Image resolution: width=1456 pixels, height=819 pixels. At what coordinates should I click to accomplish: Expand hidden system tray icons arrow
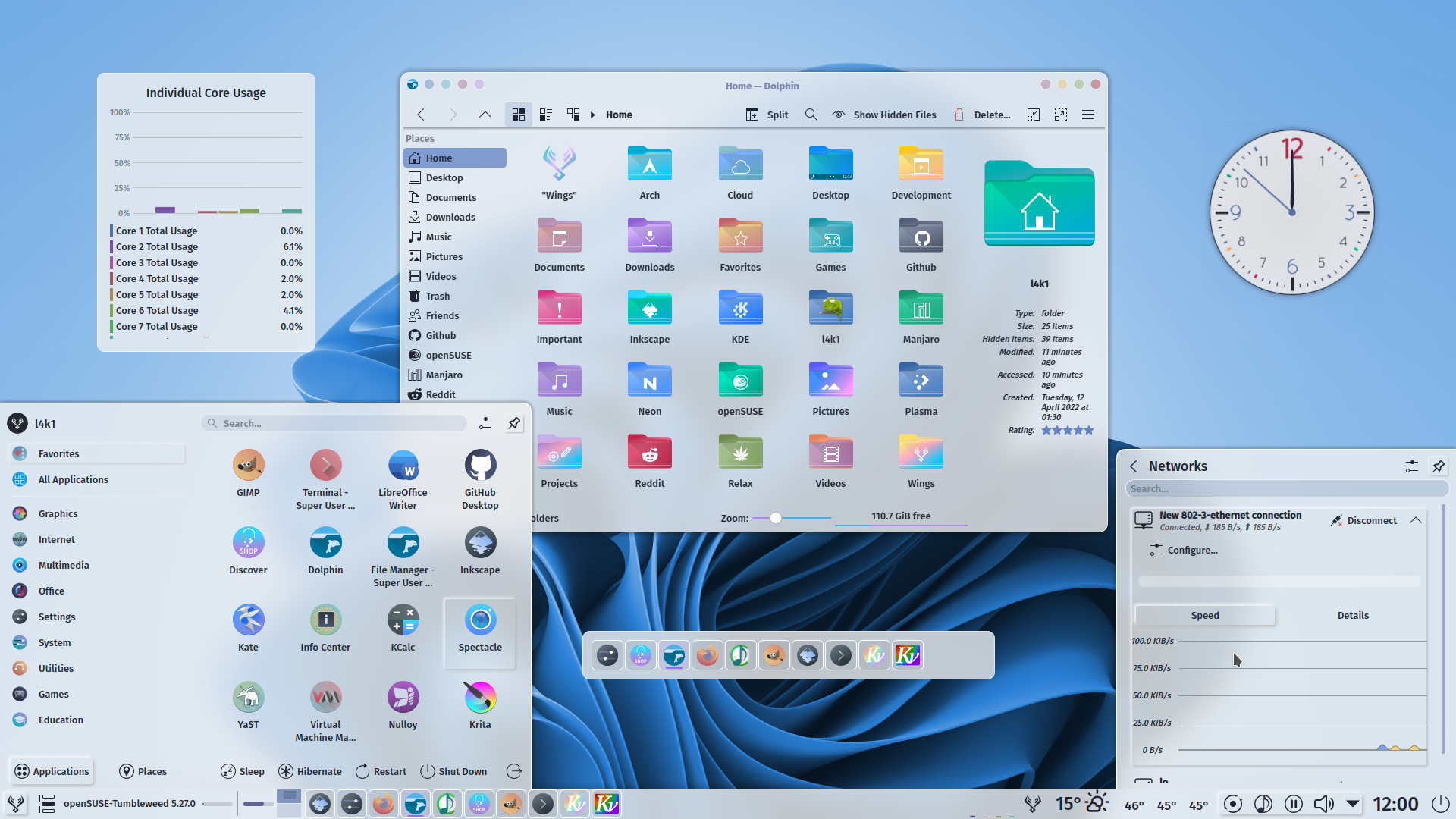coord(1353,804)
